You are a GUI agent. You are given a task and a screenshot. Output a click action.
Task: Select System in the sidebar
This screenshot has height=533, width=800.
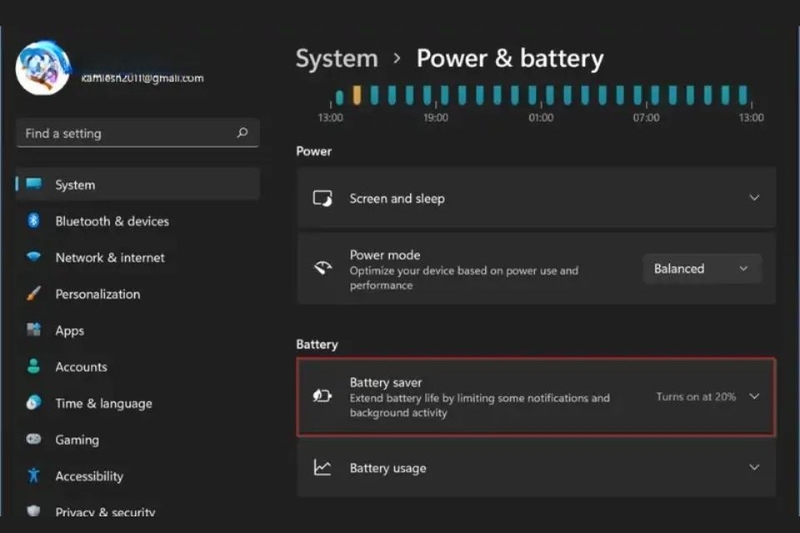pyautogui.click(x=138, y=184)
